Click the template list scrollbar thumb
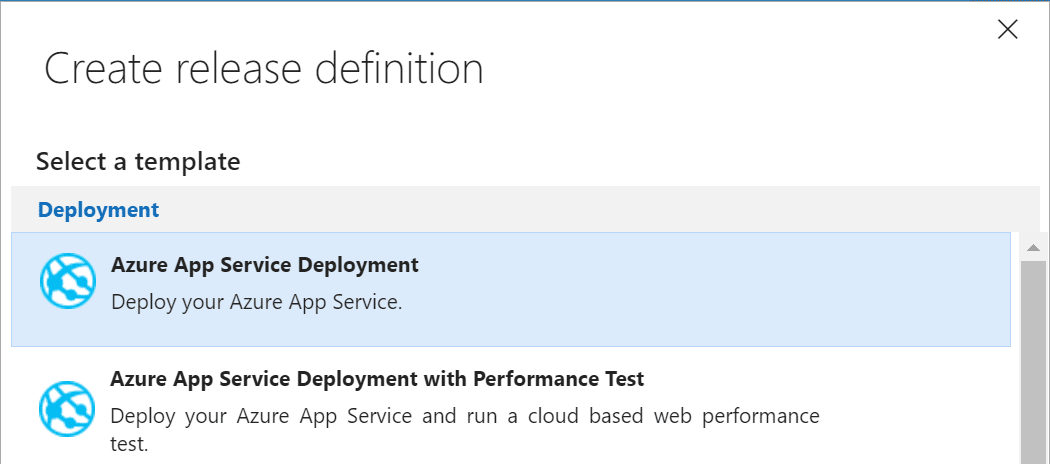Image resolution: width=1050 pixels, height=464 pixels. pos(1033,362)
